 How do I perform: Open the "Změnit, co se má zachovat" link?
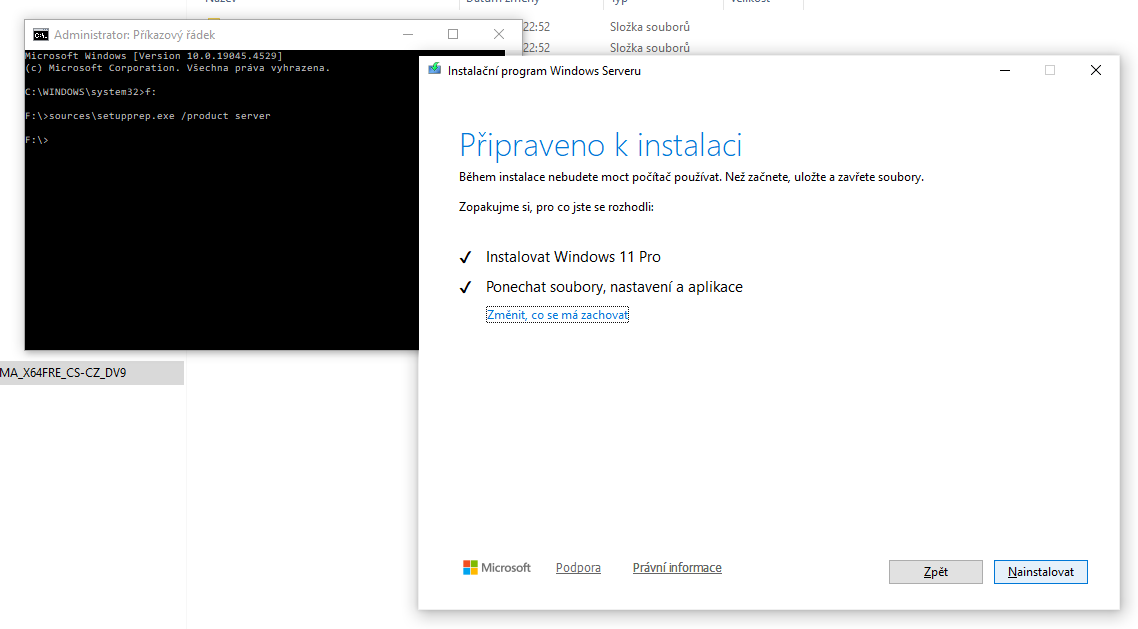[557, 313]
